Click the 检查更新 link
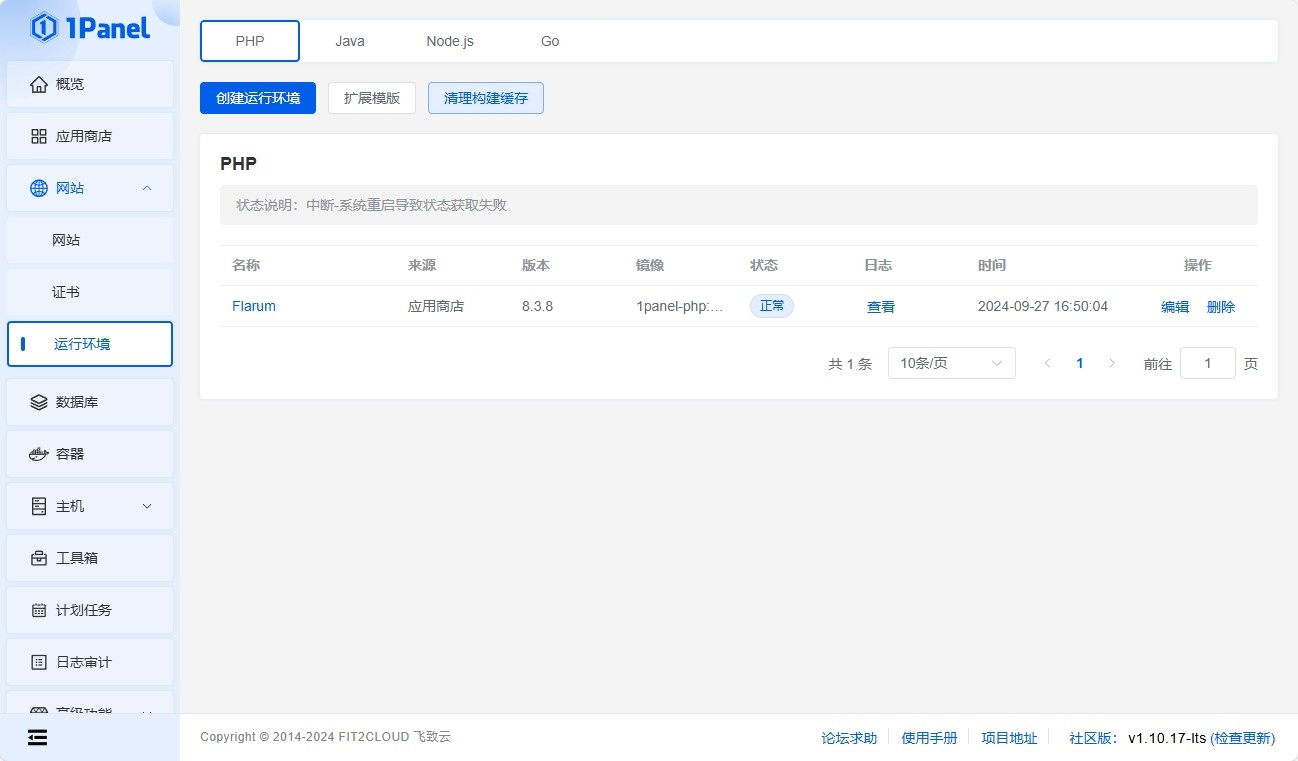 tap(1243, 738)
